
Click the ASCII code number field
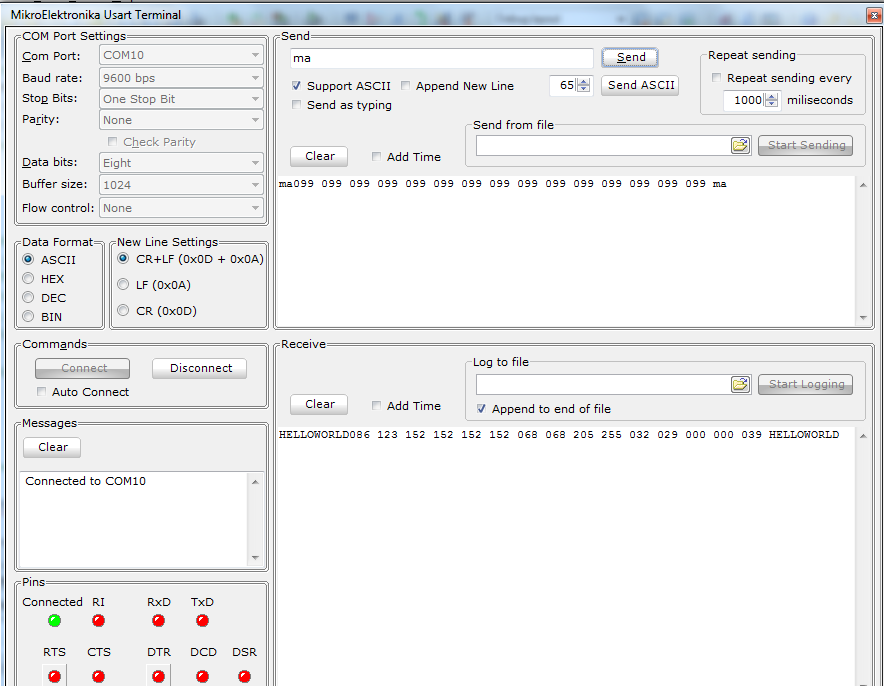tap(563, 85)
